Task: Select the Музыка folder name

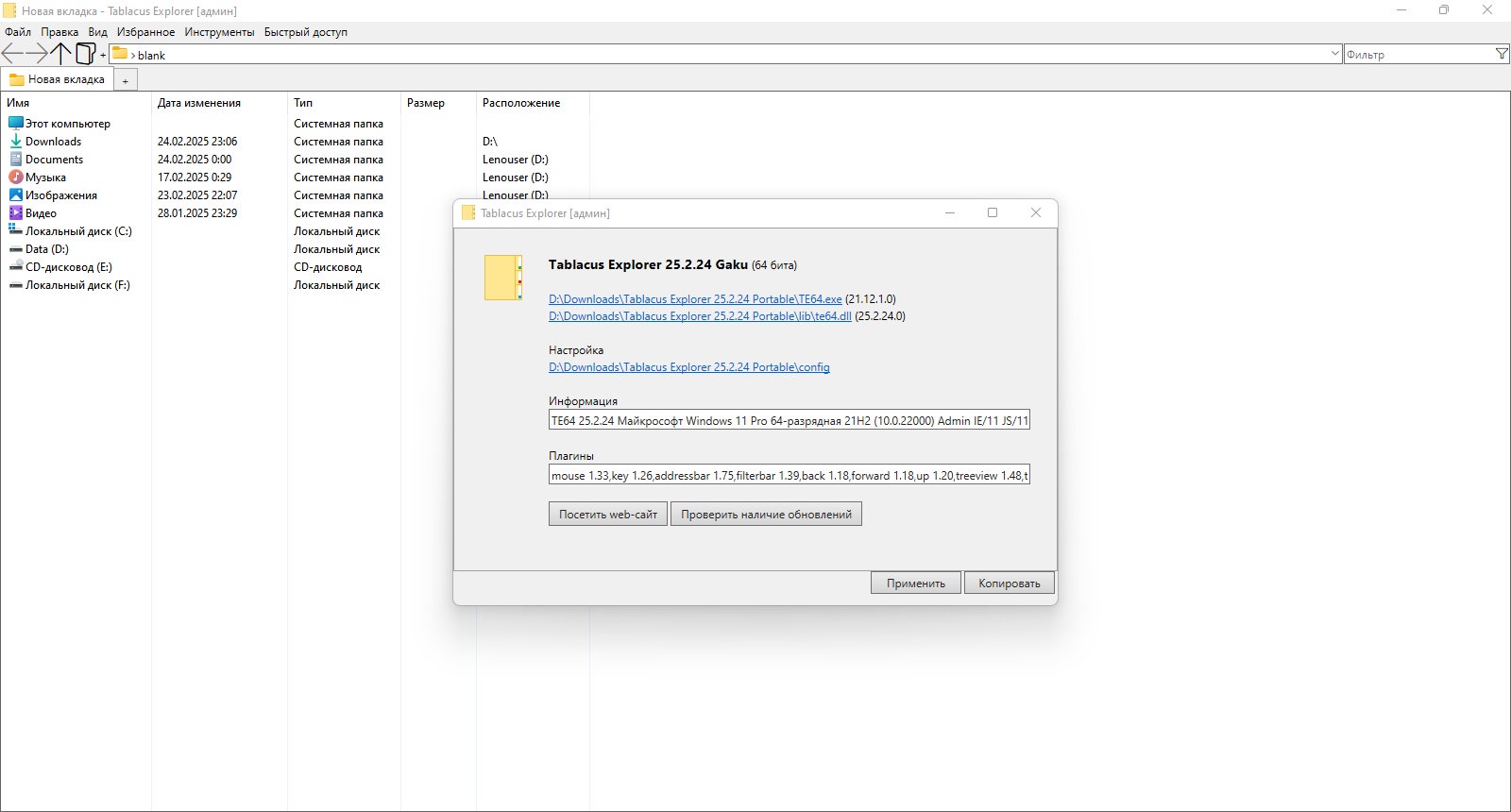Action: click(x=45, y=178)
